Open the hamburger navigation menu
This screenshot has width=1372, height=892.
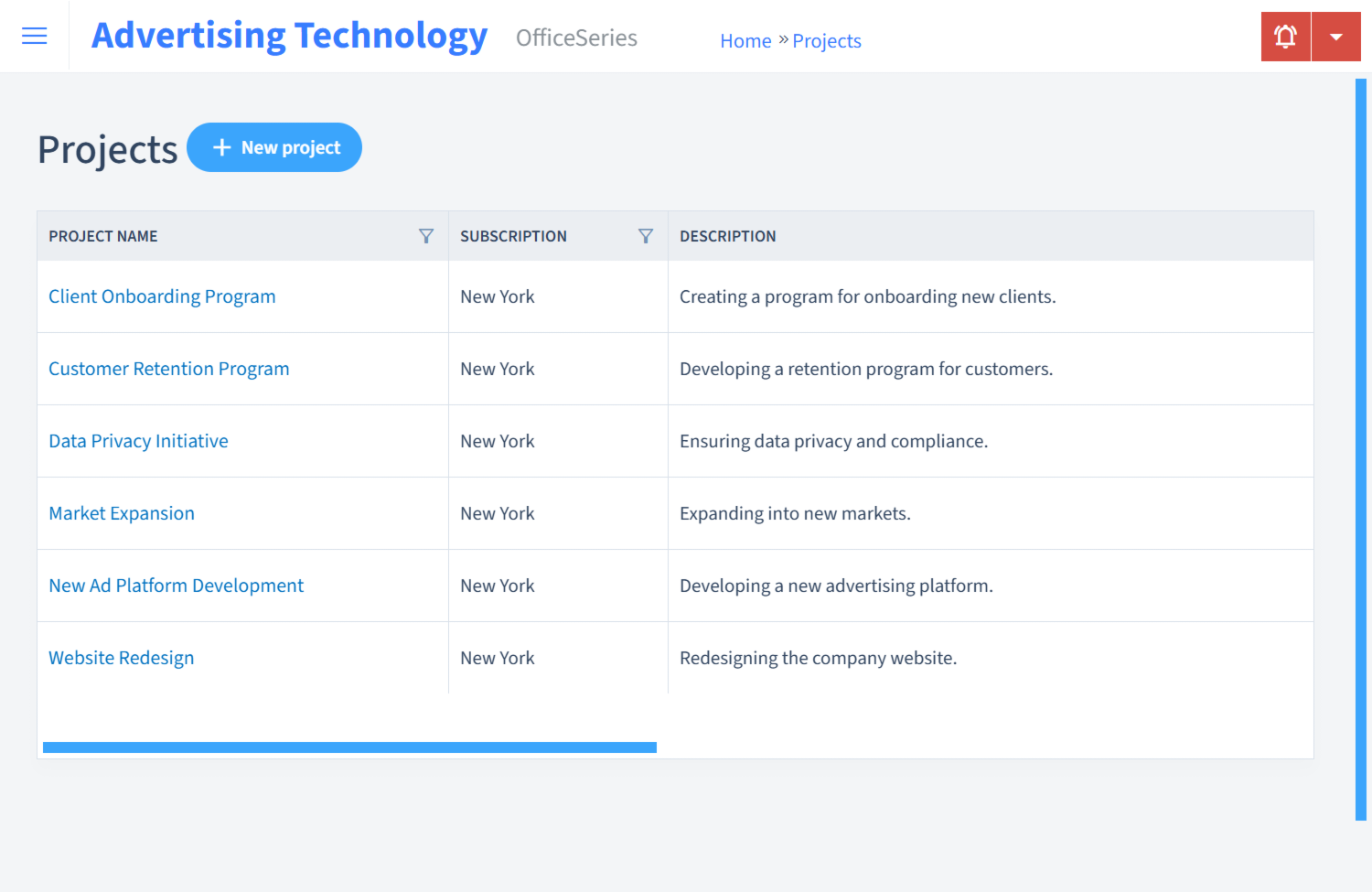[34, 36]
